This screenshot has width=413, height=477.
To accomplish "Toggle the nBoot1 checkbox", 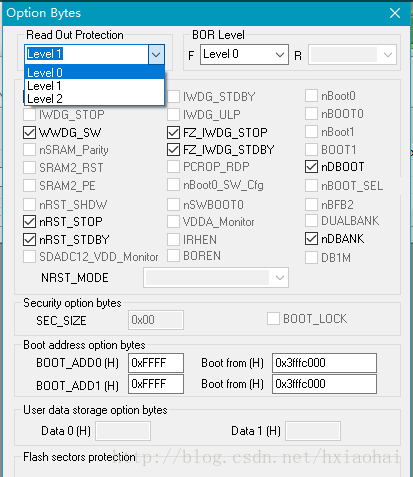I will 311,132.
